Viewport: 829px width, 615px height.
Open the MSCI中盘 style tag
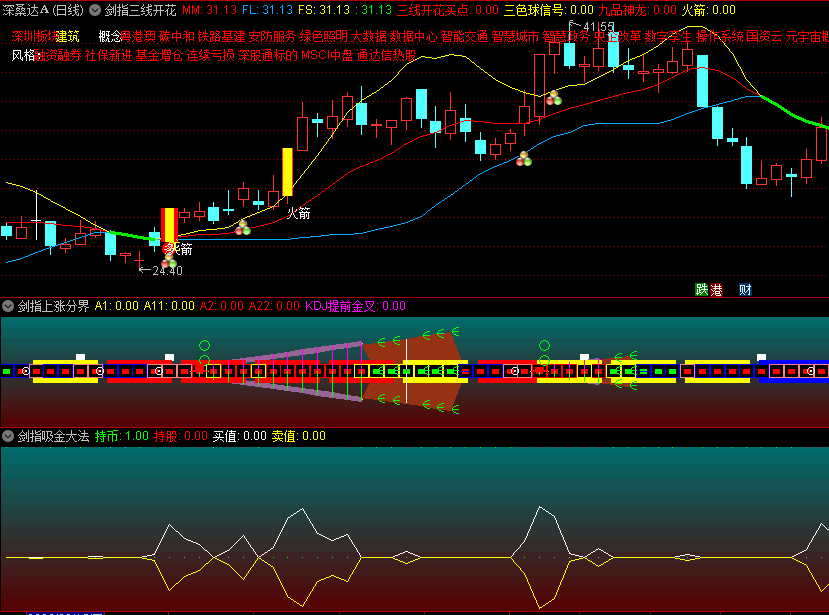327,55
